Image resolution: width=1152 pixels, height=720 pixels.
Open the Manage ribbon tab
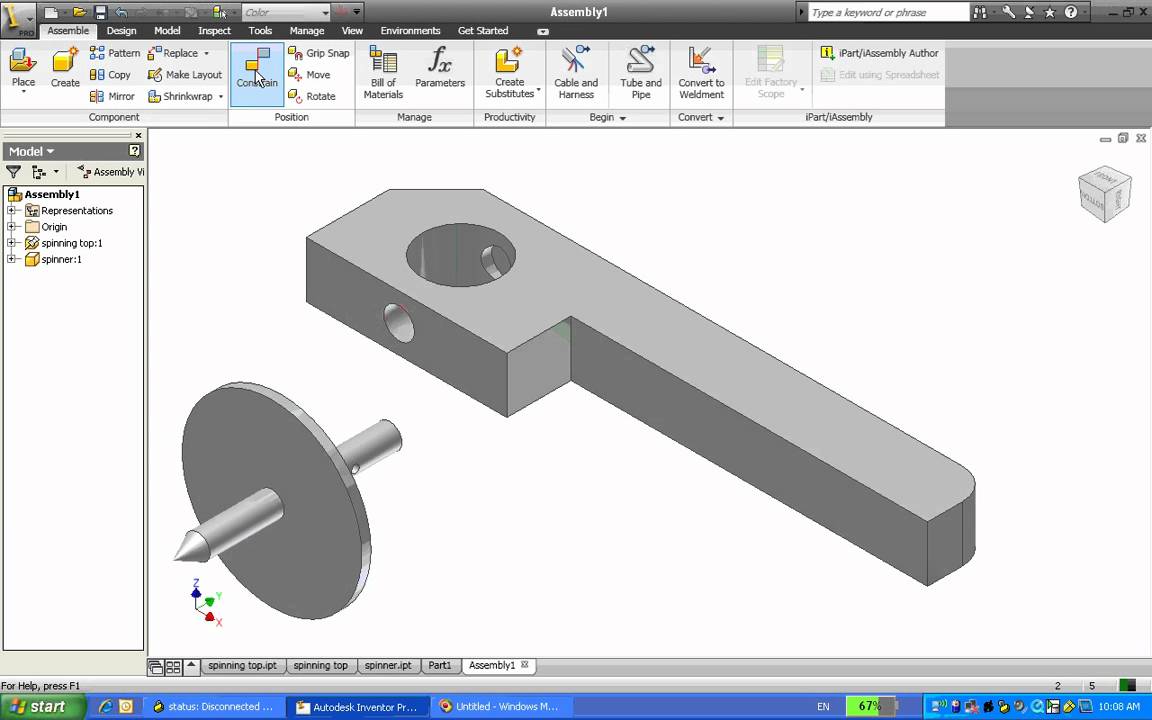[x=306, y=31]
